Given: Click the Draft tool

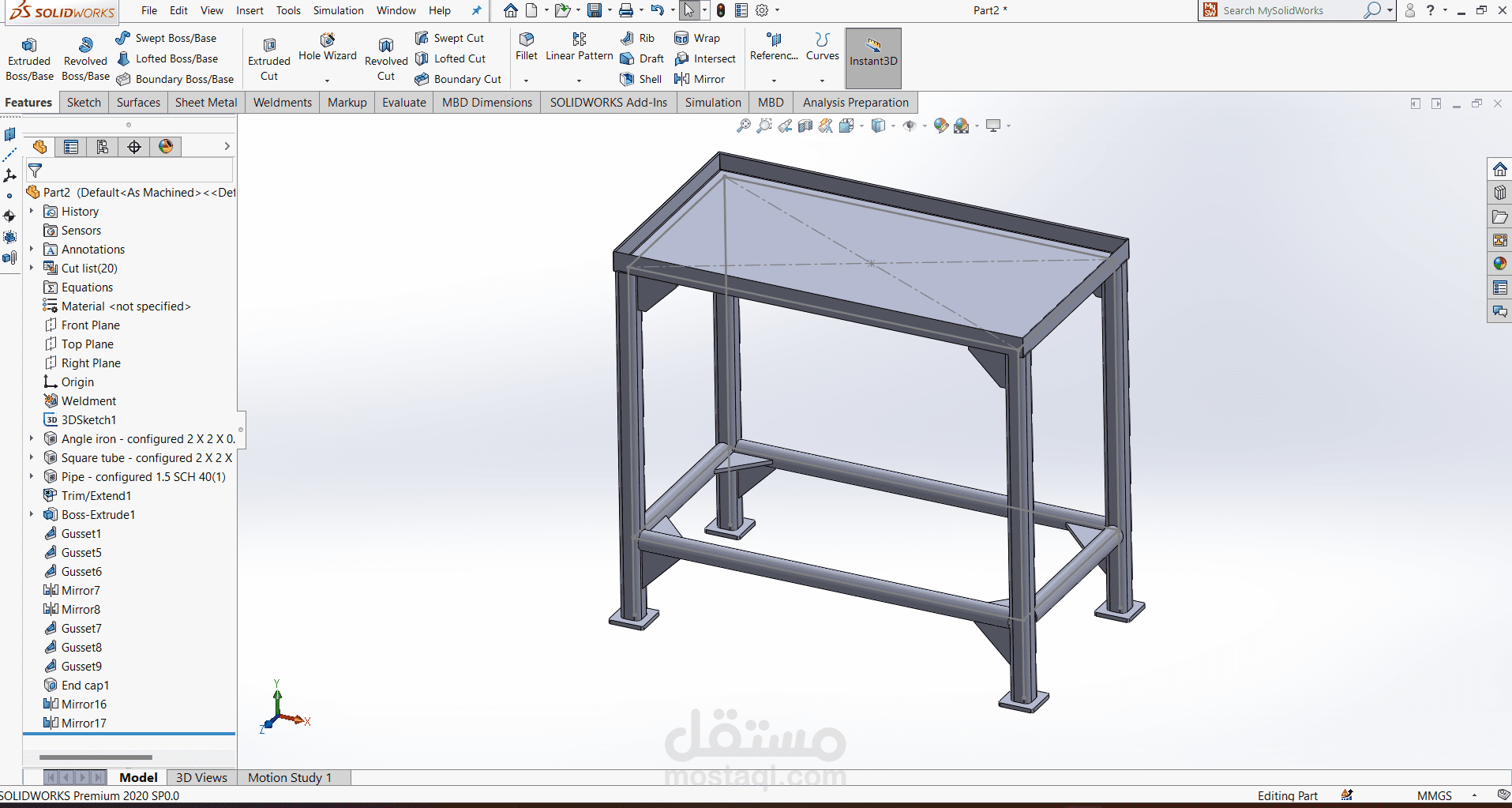Looking at the screenshot, I should click(x=642, y=58).
